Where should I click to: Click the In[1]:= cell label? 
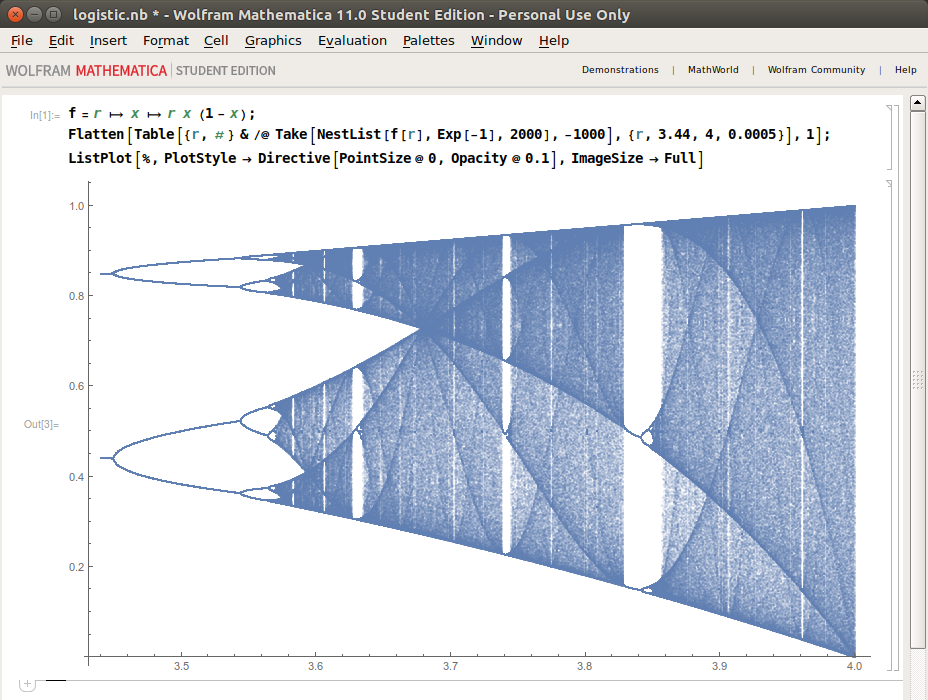pyautogui.click(x=45, y=115)
